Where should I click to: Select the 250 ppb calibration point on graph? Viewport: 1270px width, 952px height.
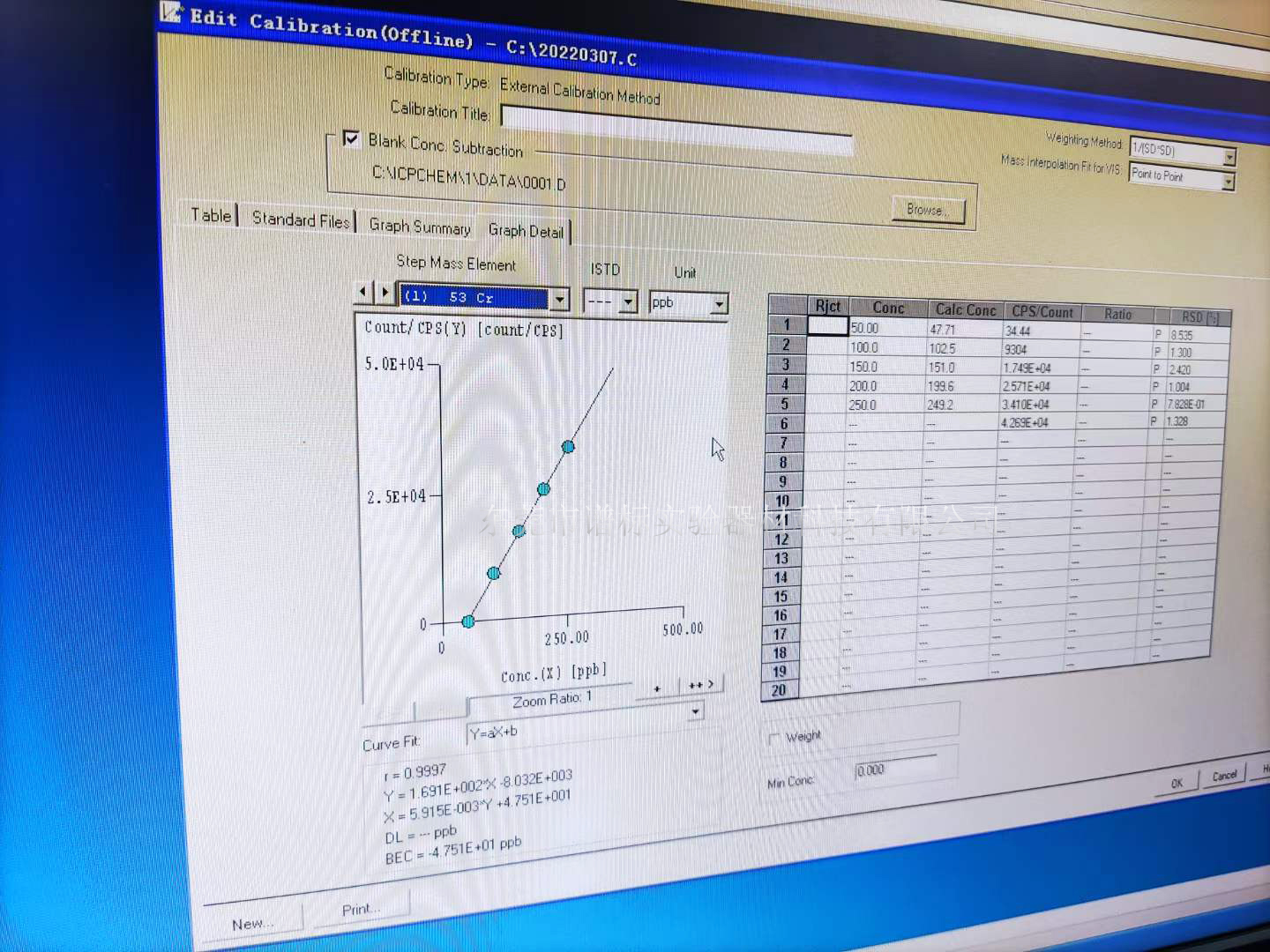coord(568,447)
